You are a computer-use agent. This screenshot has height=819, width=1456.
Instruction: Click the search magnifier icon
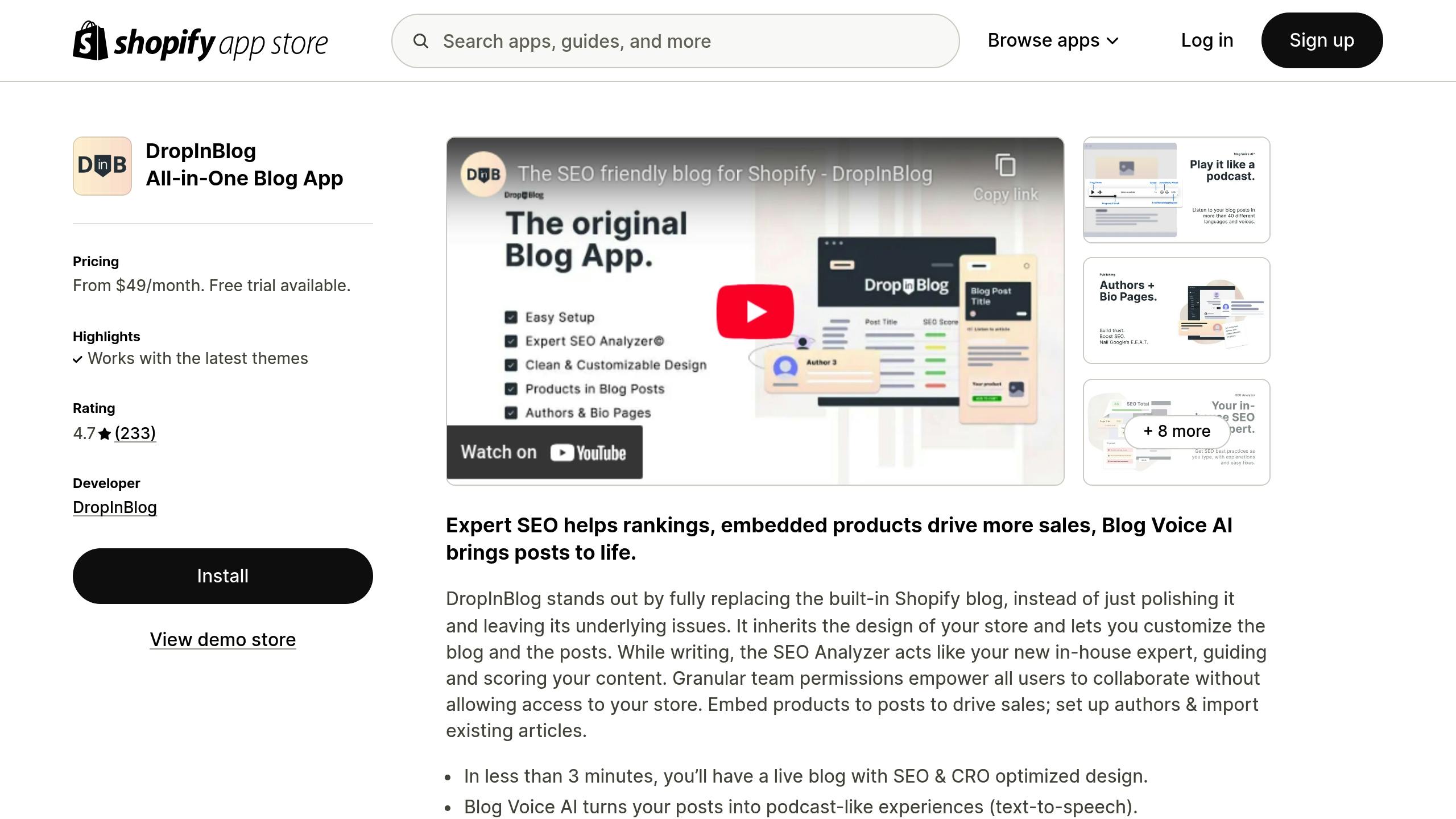coord(421,41)
